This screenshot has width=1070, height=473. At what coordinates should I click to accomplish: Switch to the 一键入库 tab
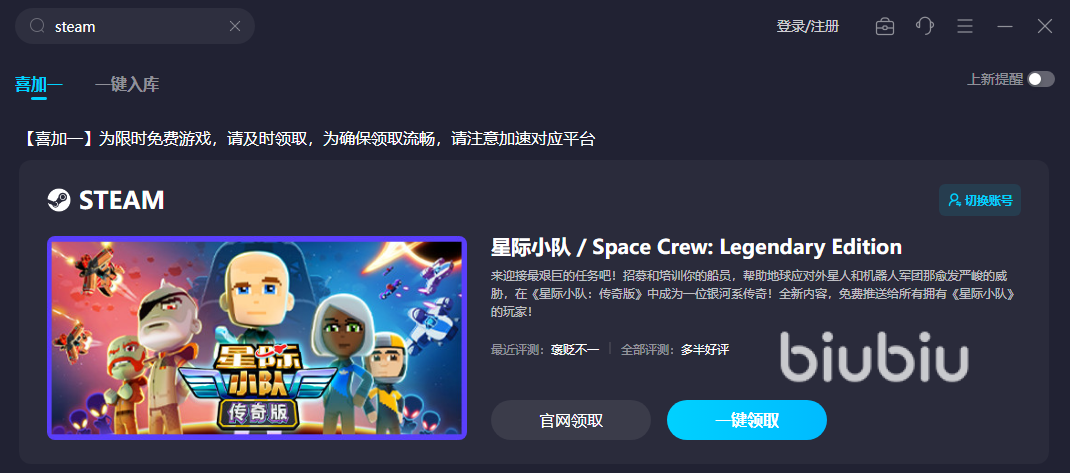coord(127,85)
